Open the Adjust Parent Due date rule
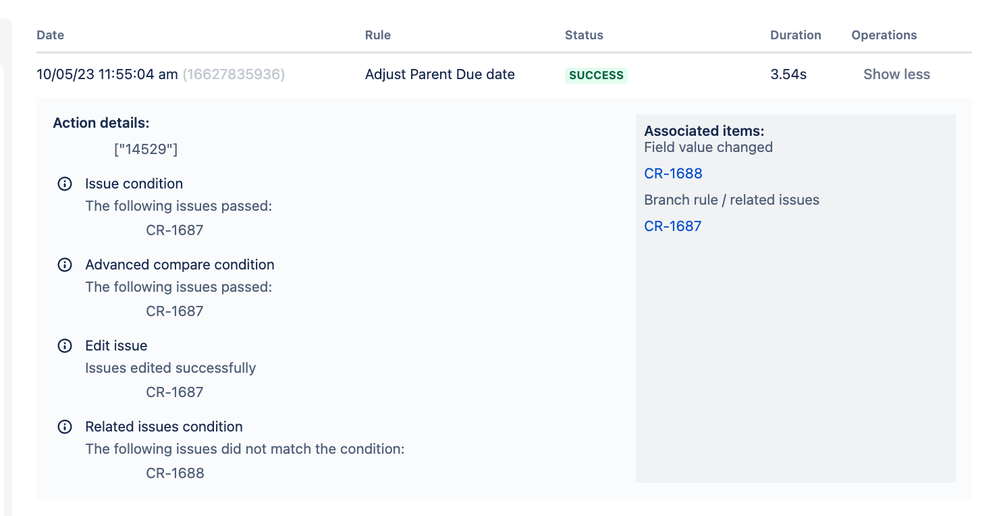The width and height of the screenshot is (999, 516). [440, 74]
